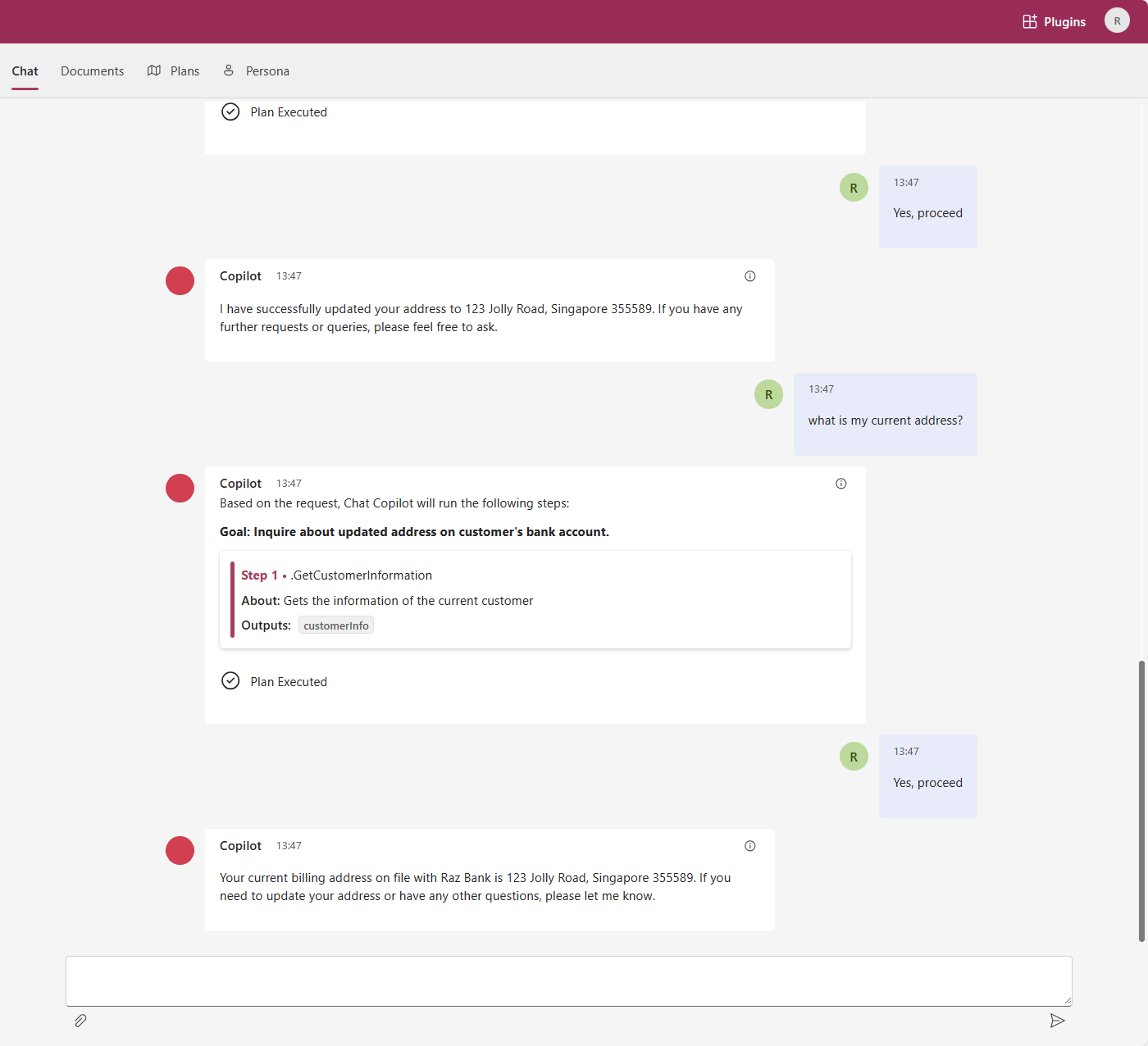Image resolution: width=1148 pixels, height=1046 pixels.
Task: Click the "what is my current address?" message
Action: pos(885,421)
